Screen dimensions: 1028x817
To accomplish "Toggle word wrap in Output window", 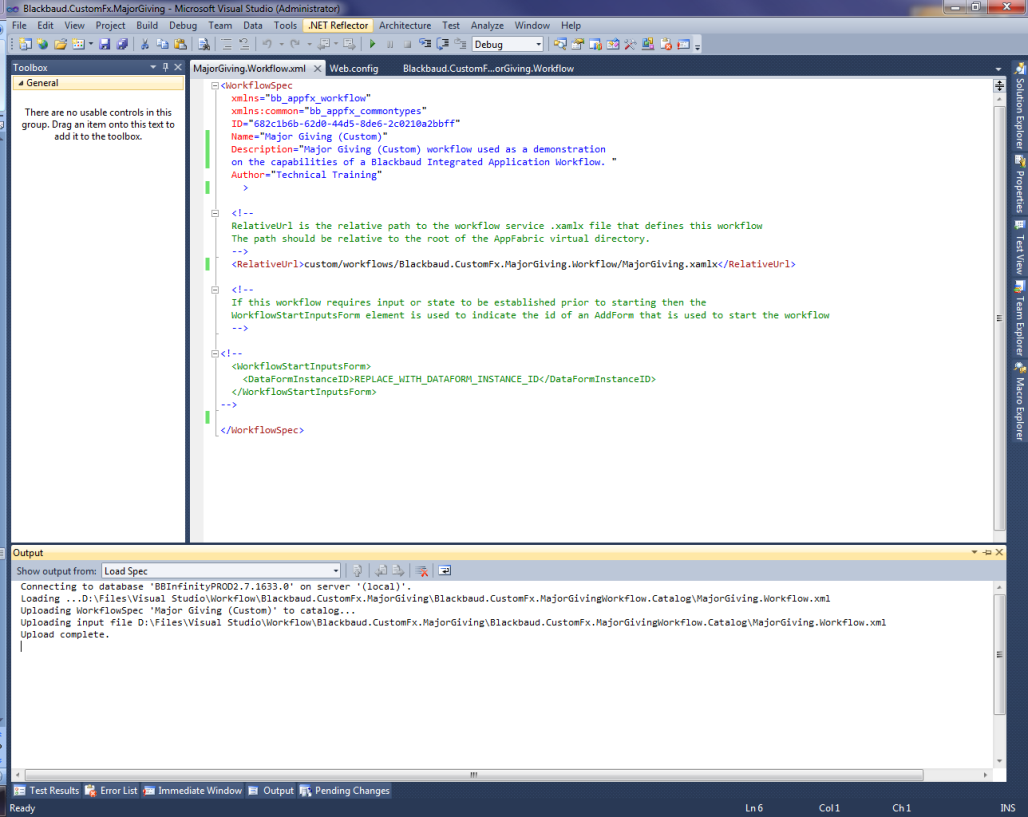I will point(445,571).
